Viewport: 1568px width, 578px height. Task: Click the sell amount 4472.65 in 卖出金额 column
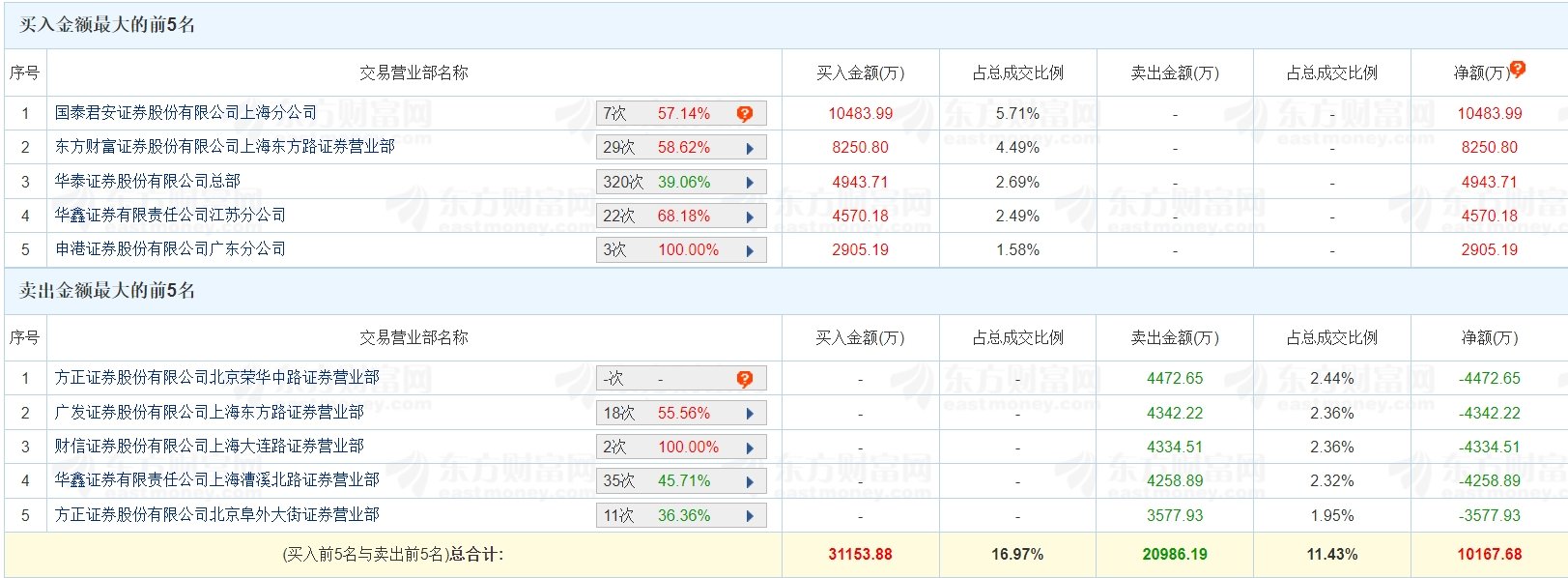[x=1175, y=379]
